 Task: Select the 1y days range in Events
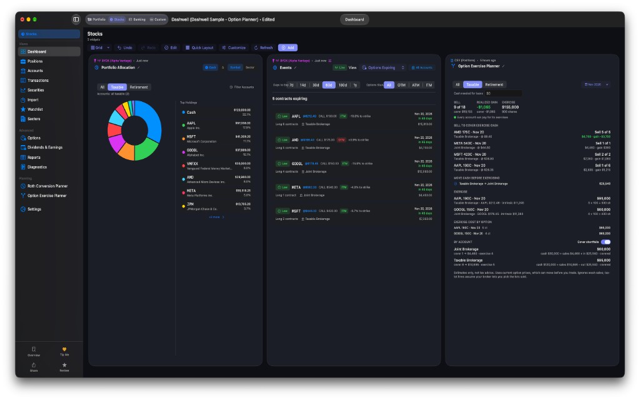pyautogui.click(x=355, y=85)
